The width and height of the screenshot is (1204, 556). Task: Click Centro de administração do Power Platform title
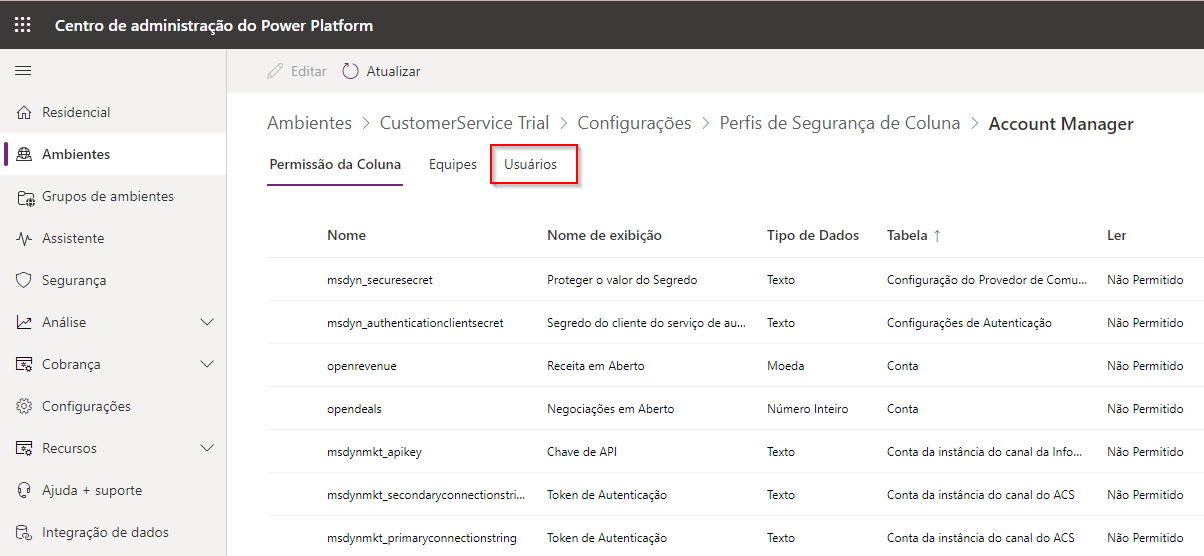click(x=214, y=25)
